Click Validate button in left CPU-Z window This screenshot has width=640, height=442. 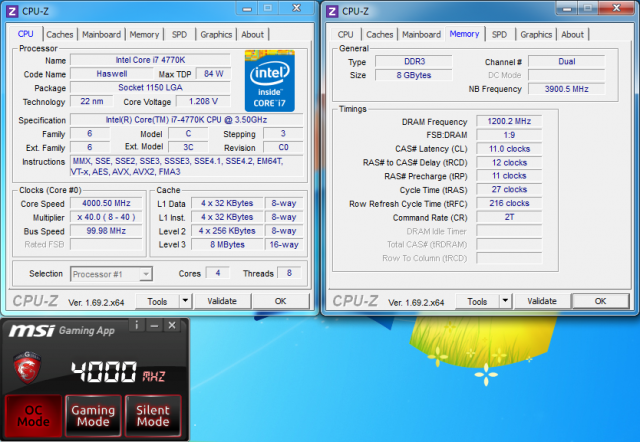point(222,301)
